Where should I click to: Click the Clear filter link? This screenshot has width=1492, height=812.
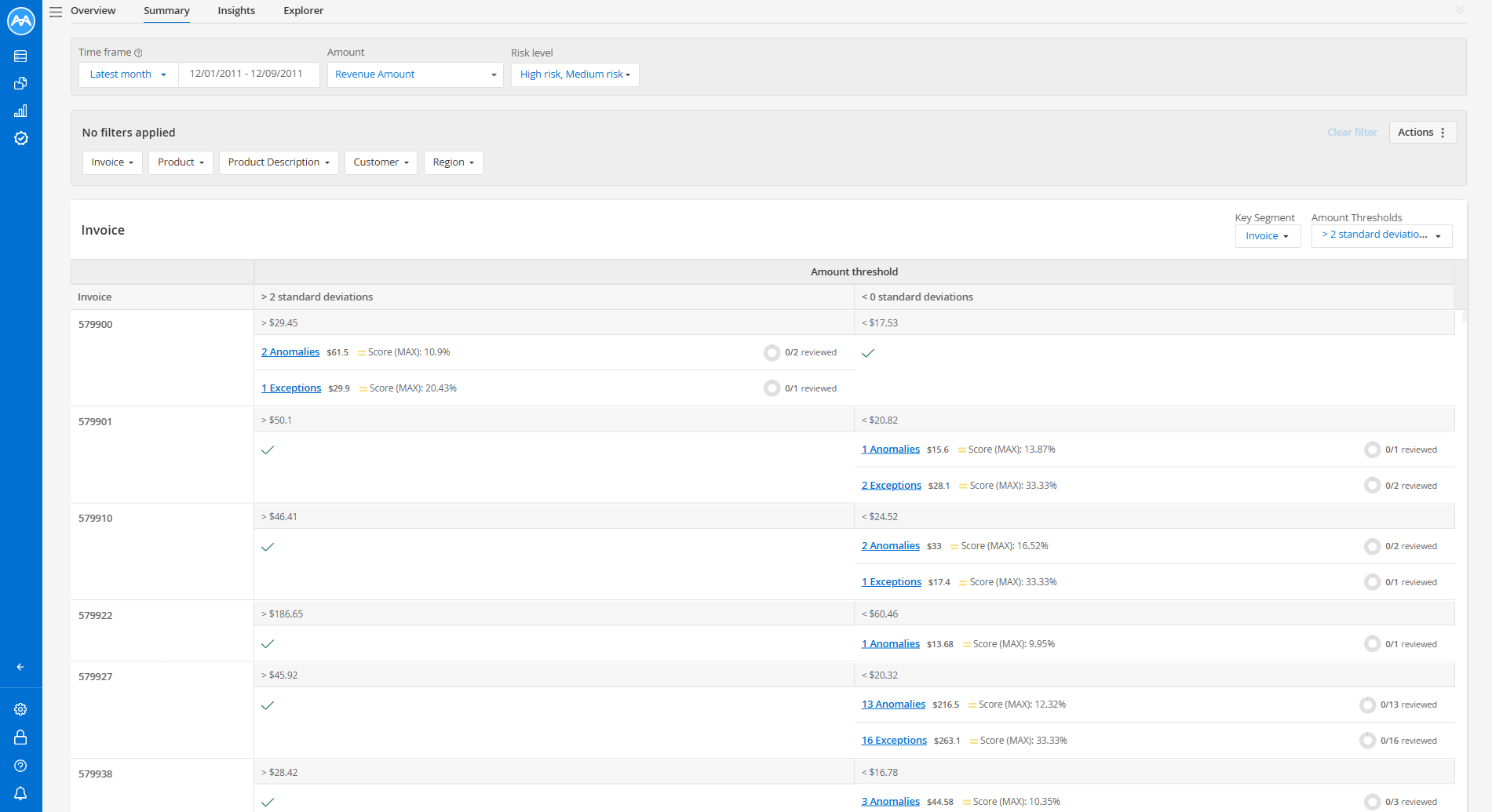[x=1352, y=133]
